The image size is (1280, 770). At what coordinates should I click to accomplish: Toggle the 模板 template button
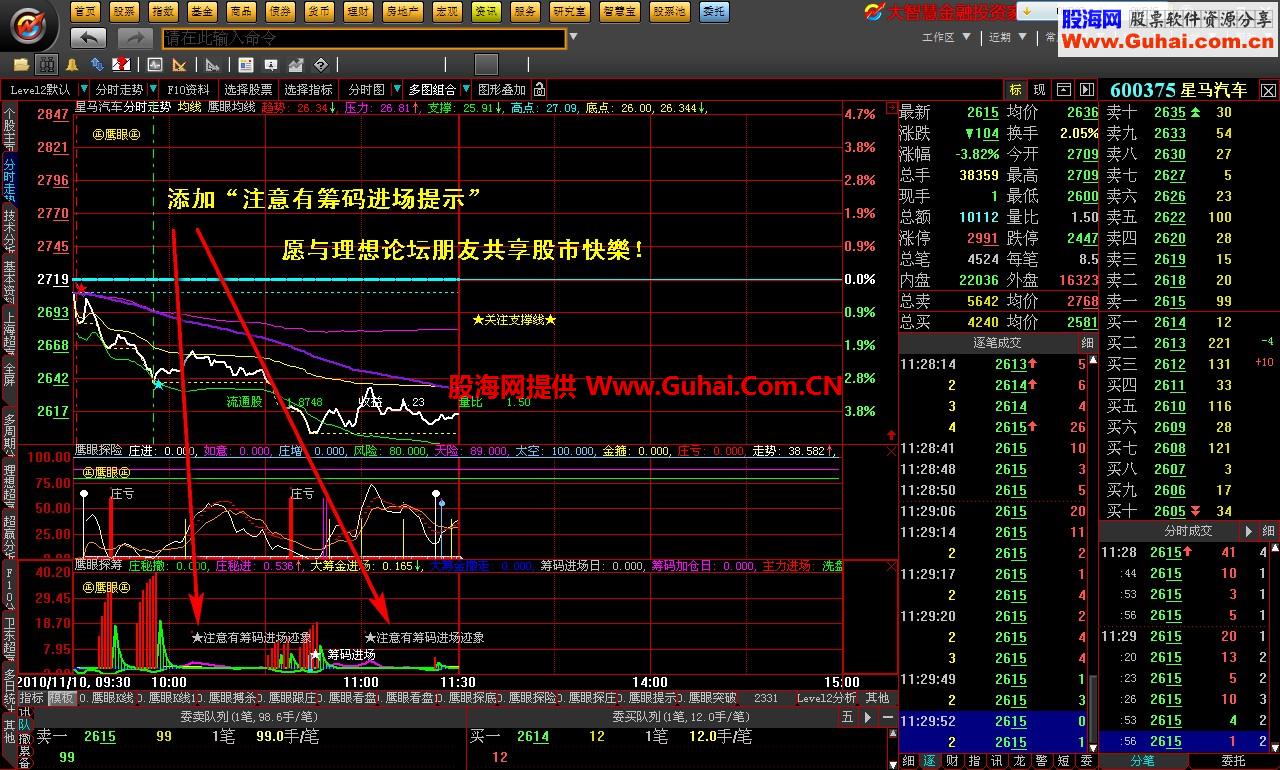pyautogui.click(x=62, y=698)
